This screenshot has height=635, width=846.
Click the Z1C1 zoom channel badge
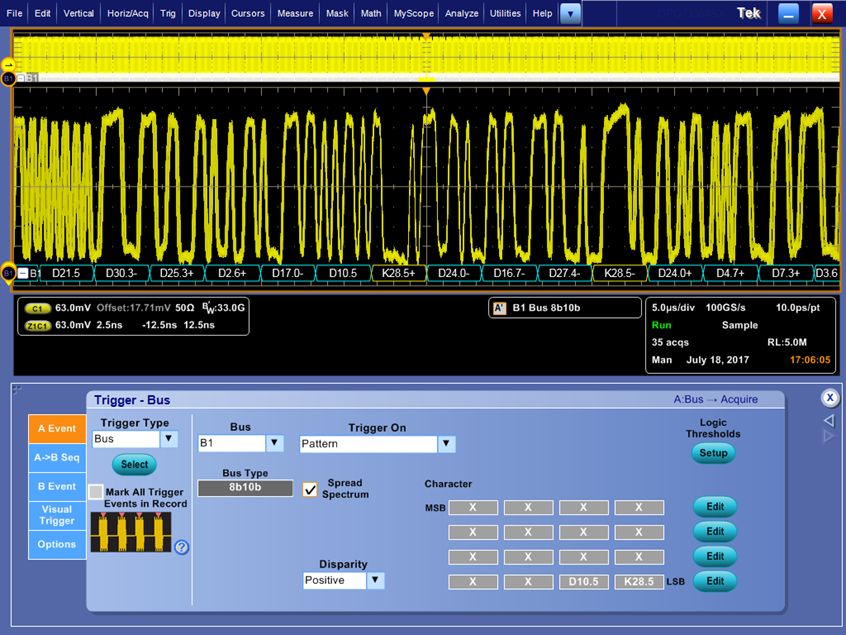pos(39,325)
